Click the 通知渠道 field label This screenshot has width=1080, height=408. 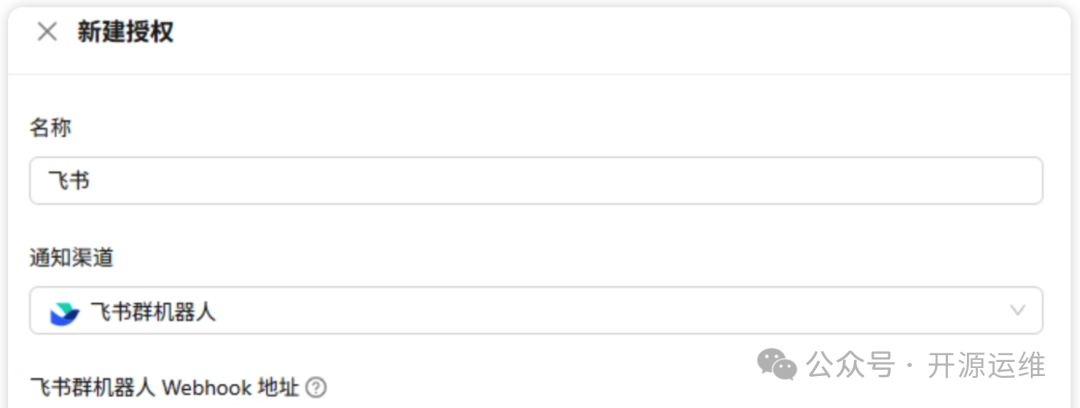(x=72, y=257)
